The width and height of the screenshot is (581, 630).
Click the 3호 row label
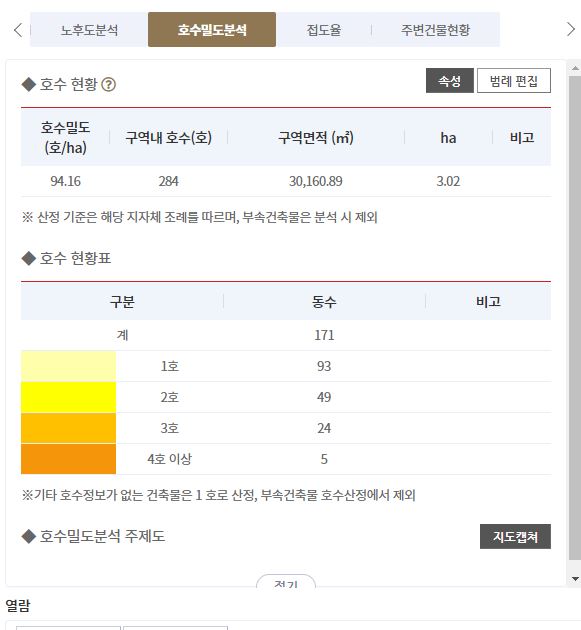[x=169, y=428]
